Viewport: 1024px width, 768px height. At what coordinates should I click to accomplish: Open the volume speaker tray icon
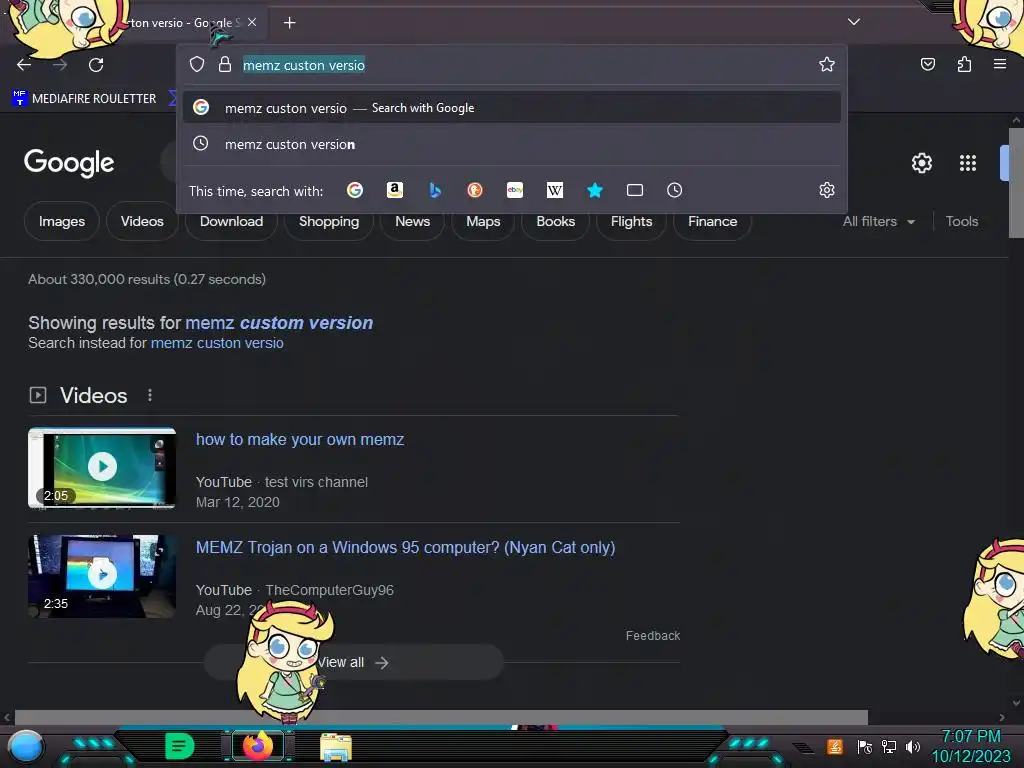913,746
